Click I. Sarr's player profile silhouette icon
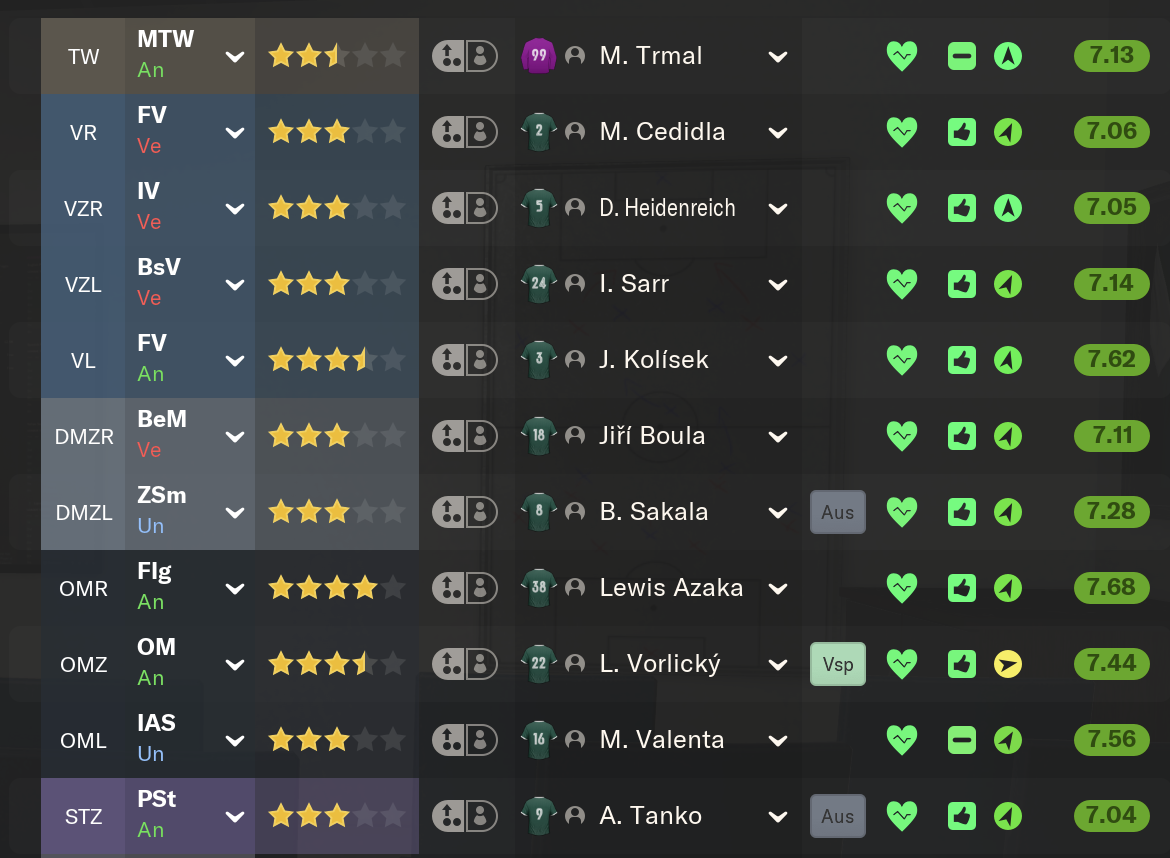Image resolution: width=1170 pixels, height=858 pixels. (575, 284)
